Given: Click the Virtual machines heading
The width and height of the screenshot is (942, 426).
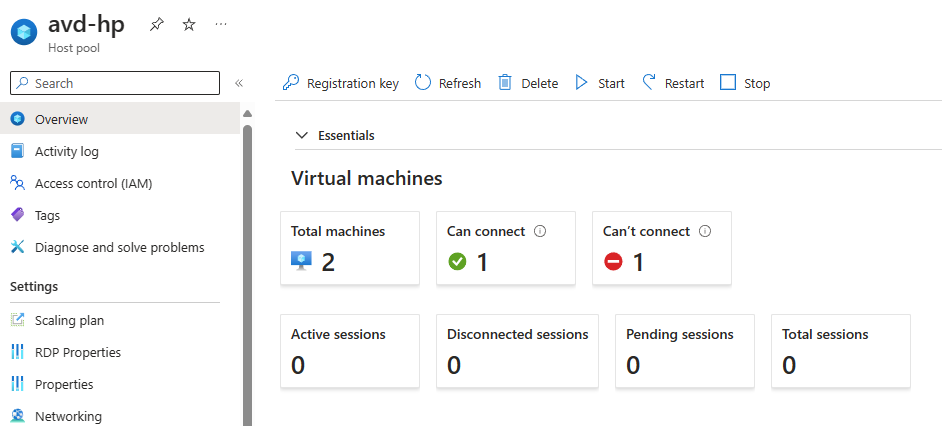Looking at the screenshot, I should click(366, 178).
